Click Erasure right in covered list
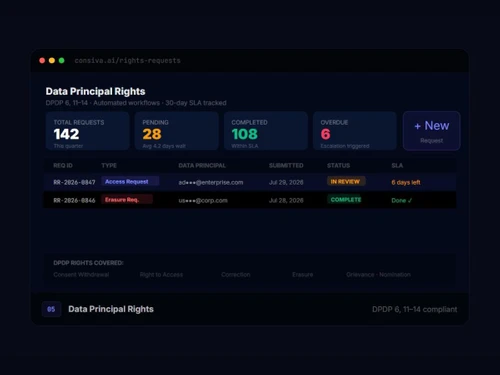Viewport: 500px width, 375px height. click(x=303, y=275)
